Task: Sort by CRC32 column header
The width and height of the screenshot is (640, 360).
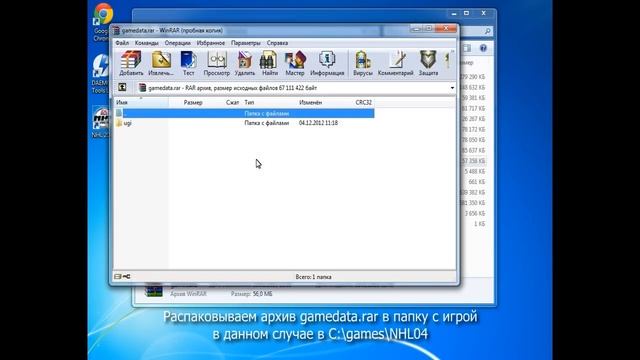Action: click(x=363, y=102)
